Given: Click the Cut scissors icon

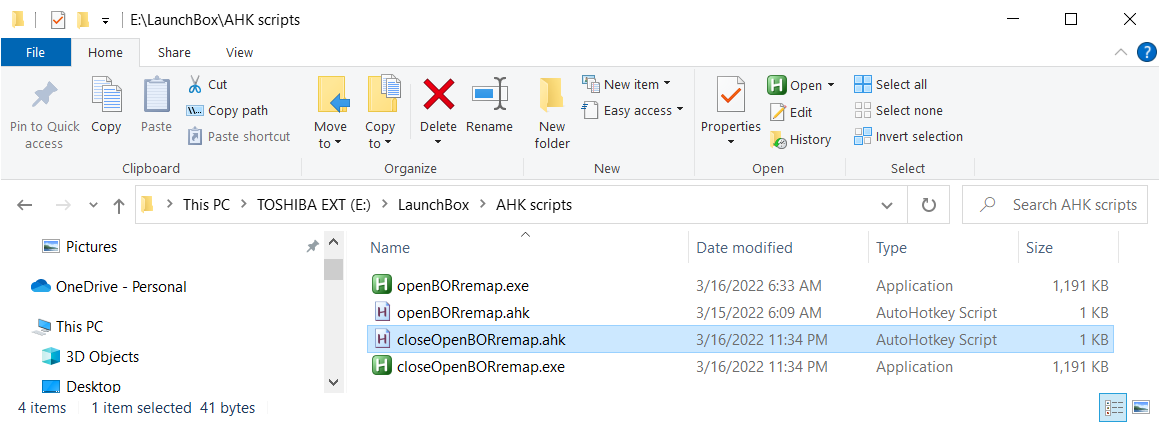Looking at the screenshot, I should coord(194,84).
